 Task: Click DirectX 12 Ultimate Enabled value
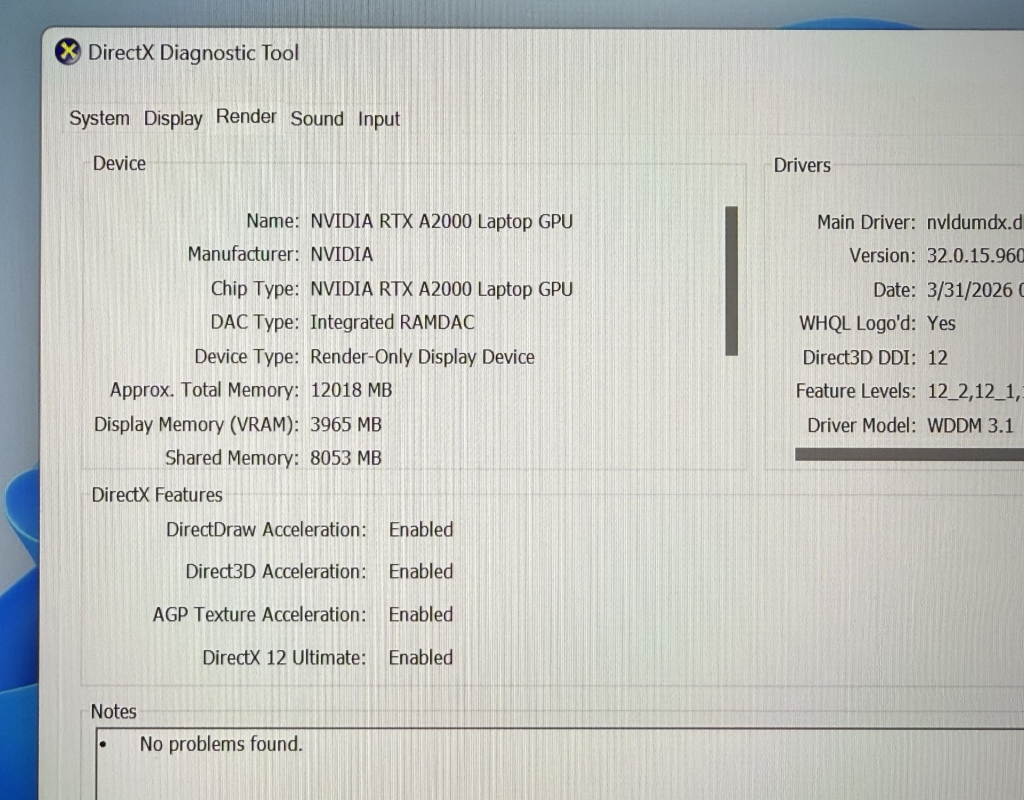pyautogui.click(x=421, y=658)
